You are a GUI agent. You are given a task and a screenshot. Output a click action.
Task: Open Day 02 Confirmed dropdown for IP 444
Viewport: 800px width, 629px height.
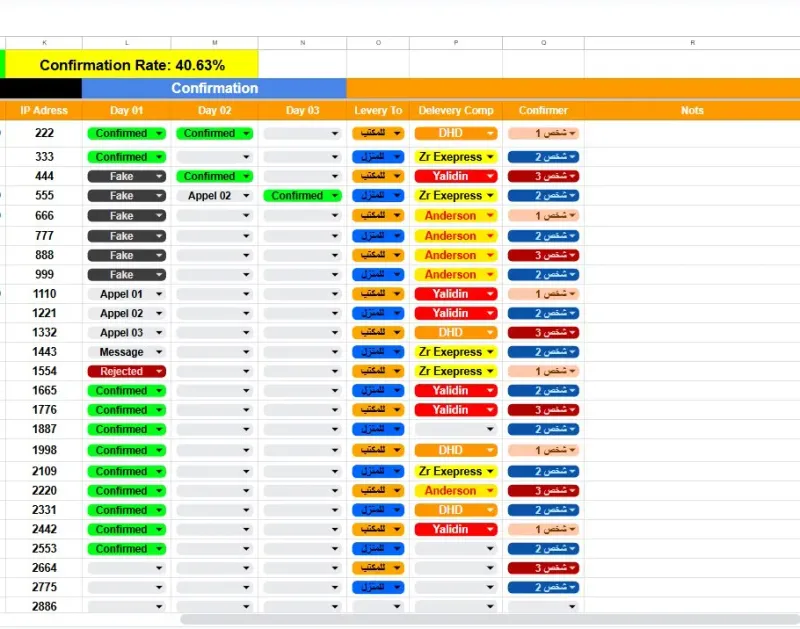[214, 176]
